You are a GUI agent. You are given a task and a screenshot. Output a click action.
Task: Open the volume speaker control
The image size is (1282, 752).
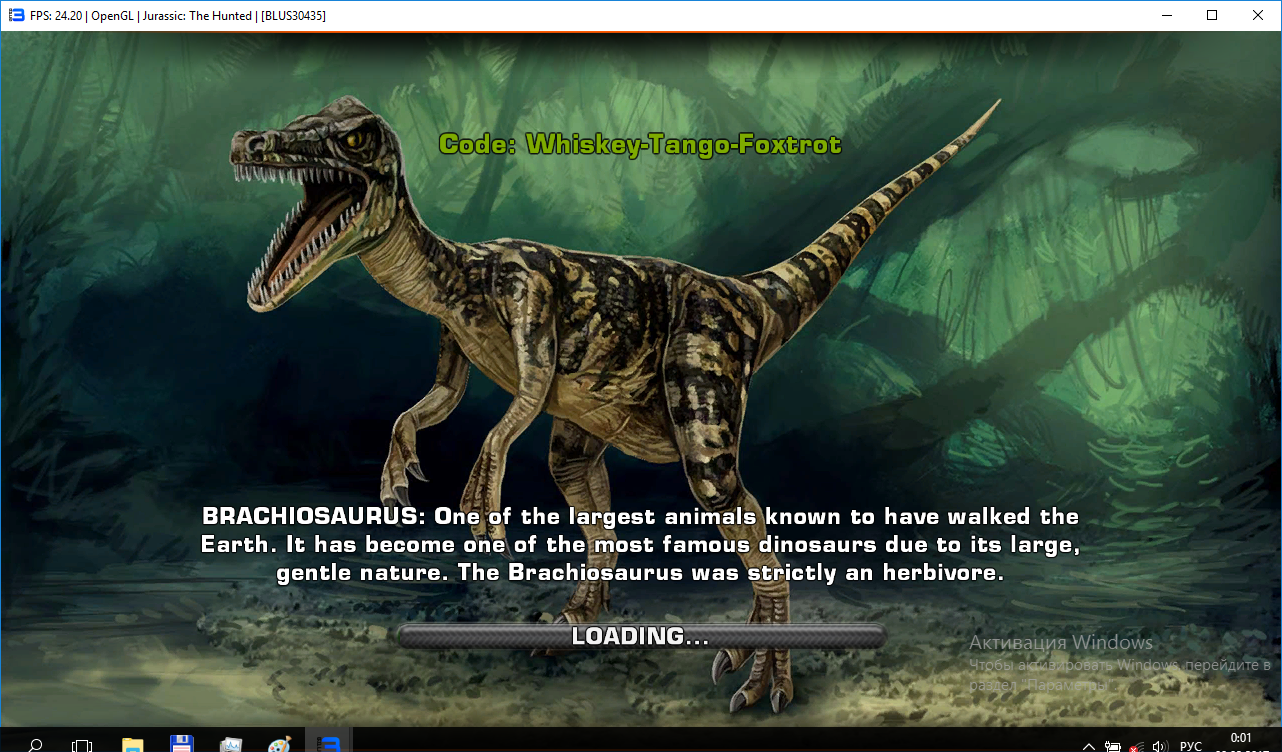(x=1161, y=745)
